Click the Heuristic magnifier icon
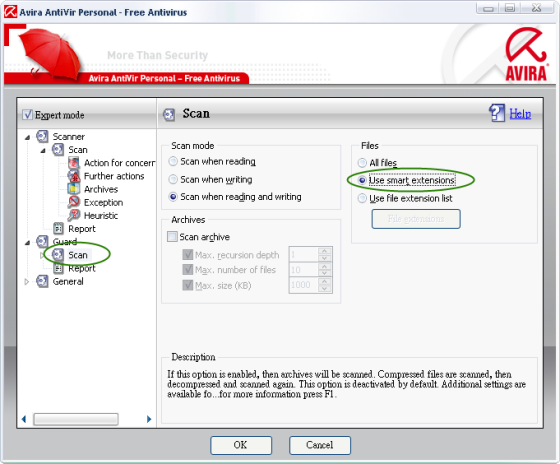The width and height of the screenshot is (560, 464). (x=74, y=216)
